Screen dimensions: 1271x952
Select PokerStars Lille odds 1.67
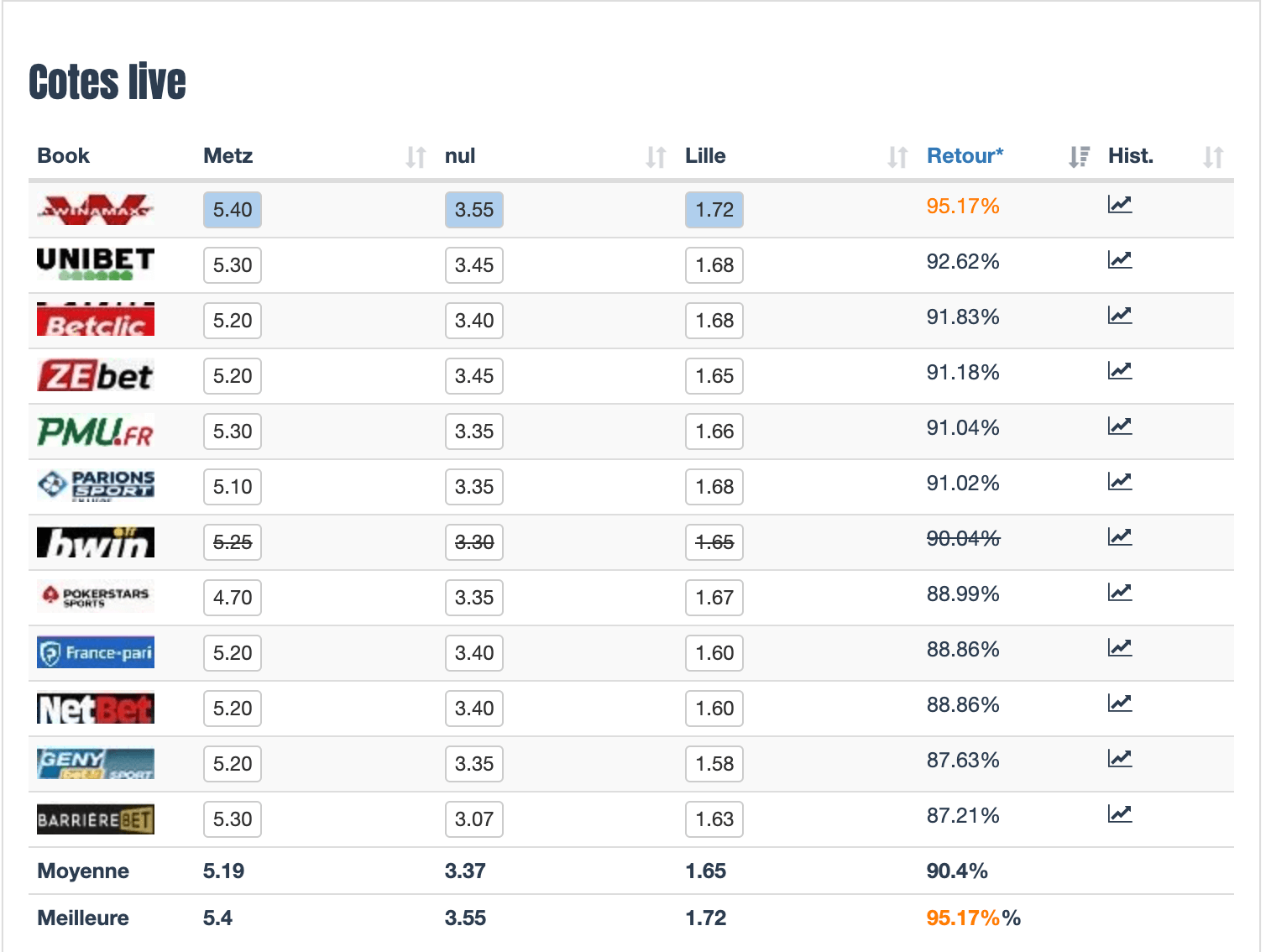(714, 598)
